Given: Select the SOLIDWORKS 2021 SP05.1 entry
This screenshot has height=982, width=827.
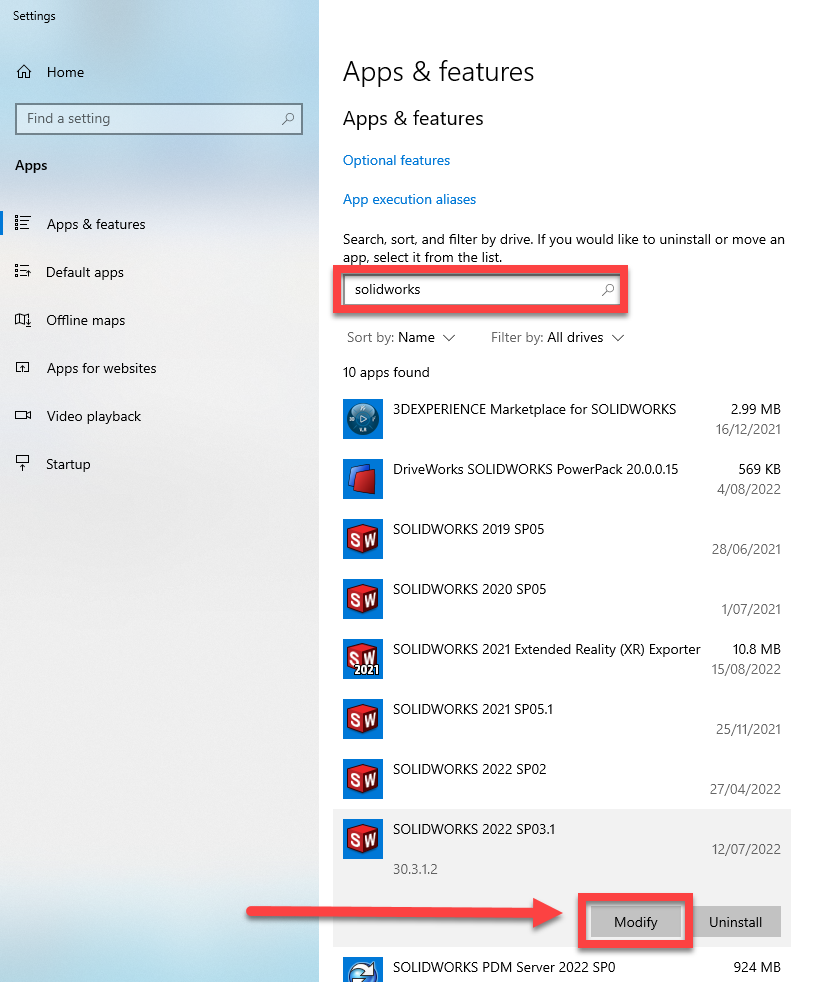Looking at the screenshot, I should coord(562,720).
